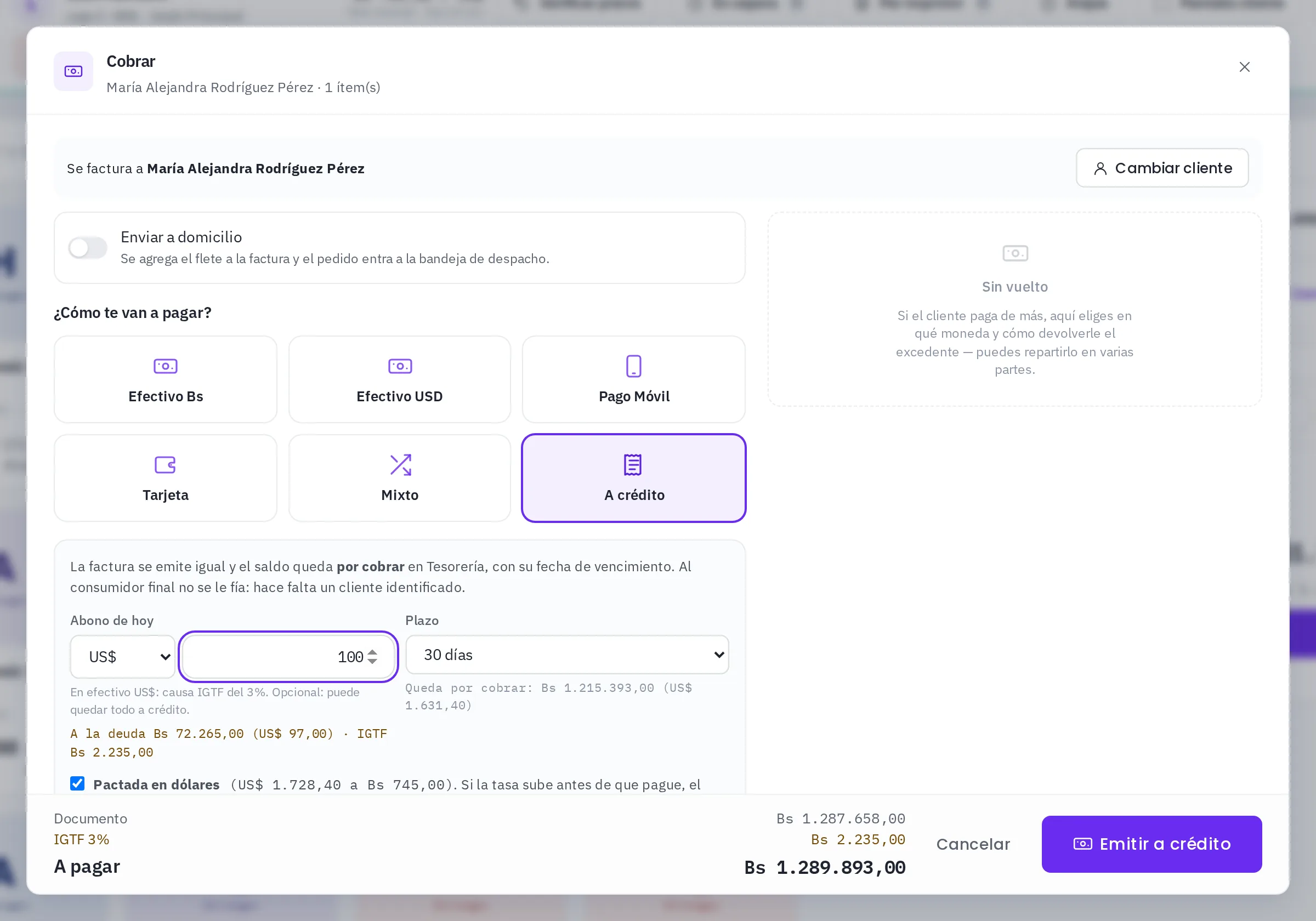Click the Emitir a crédito button
This screenshot has height=921, width=1316.
[1151, 844]
